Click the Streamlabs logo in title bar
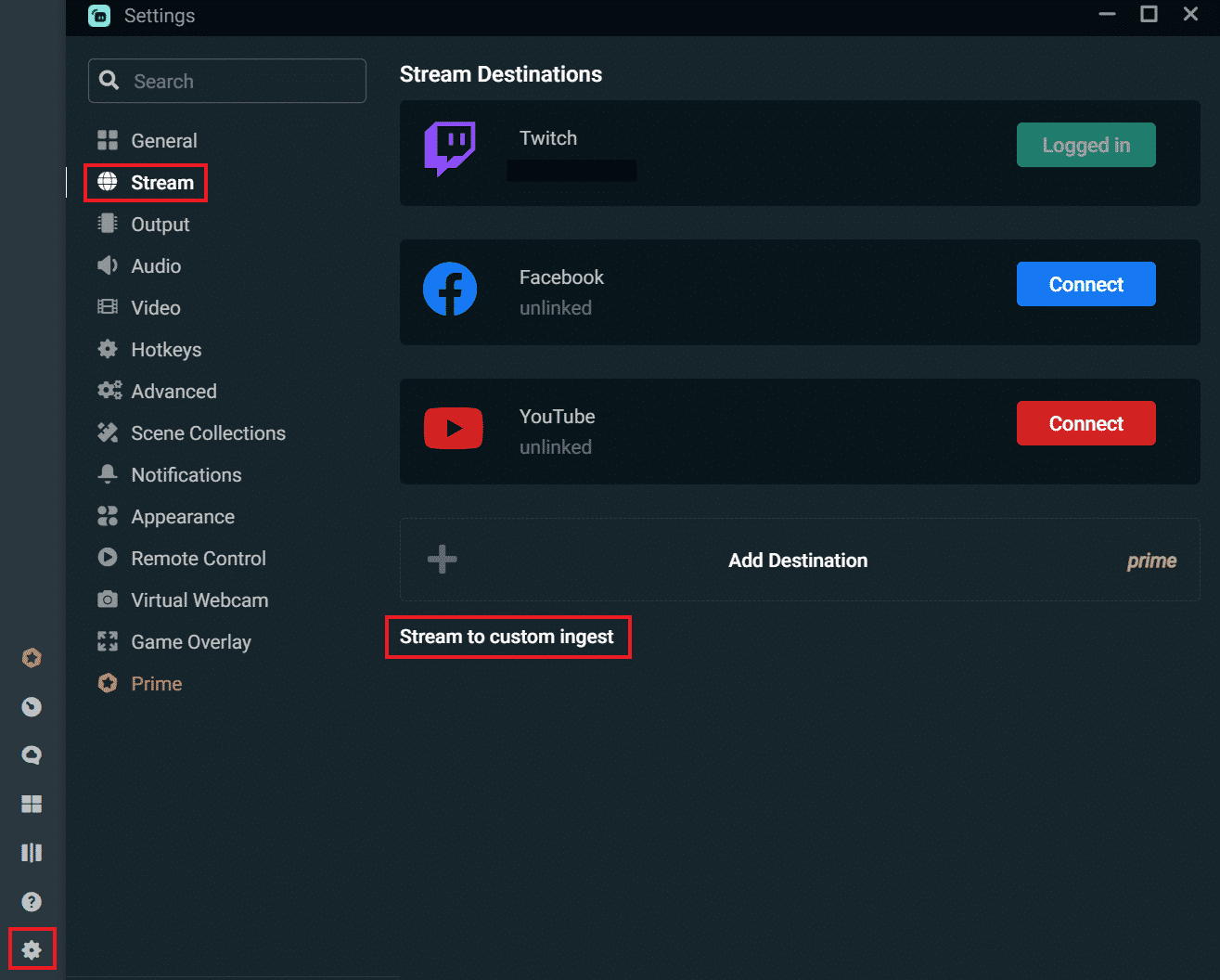1220x980 pixels. pos(99,16)
